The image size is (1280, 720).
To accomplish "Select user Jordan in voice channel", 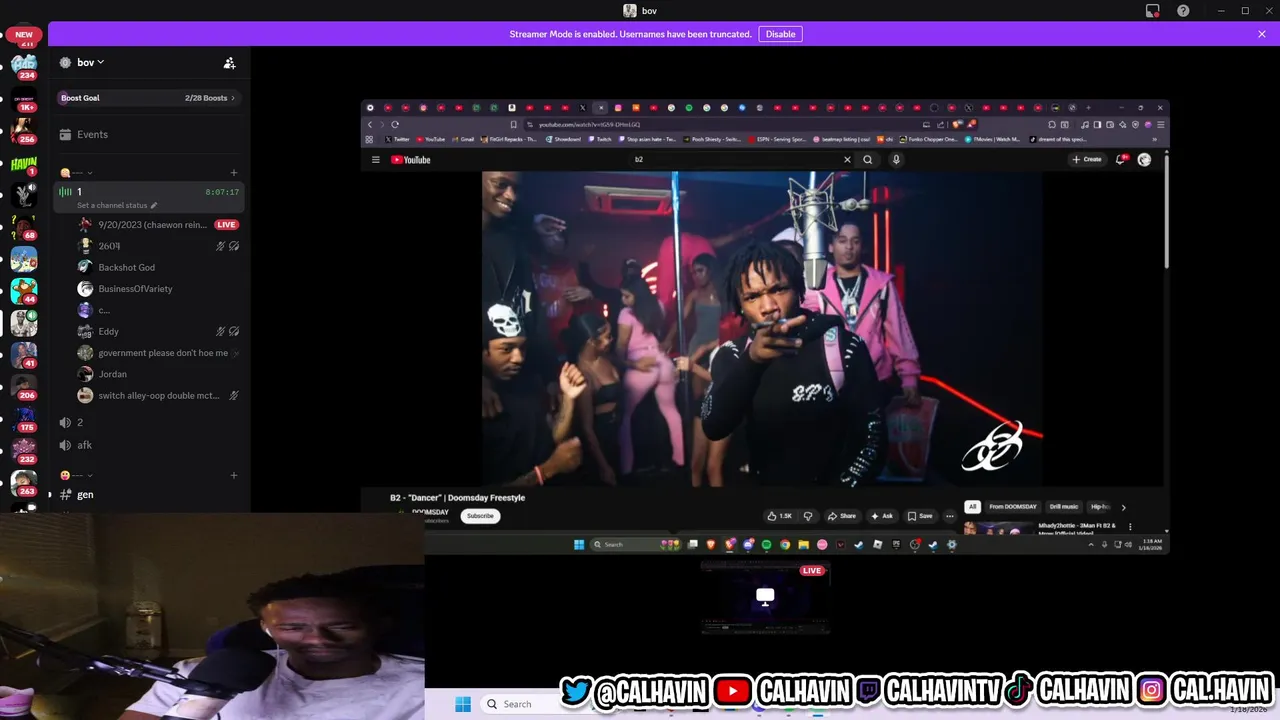I will pos(112,374).
